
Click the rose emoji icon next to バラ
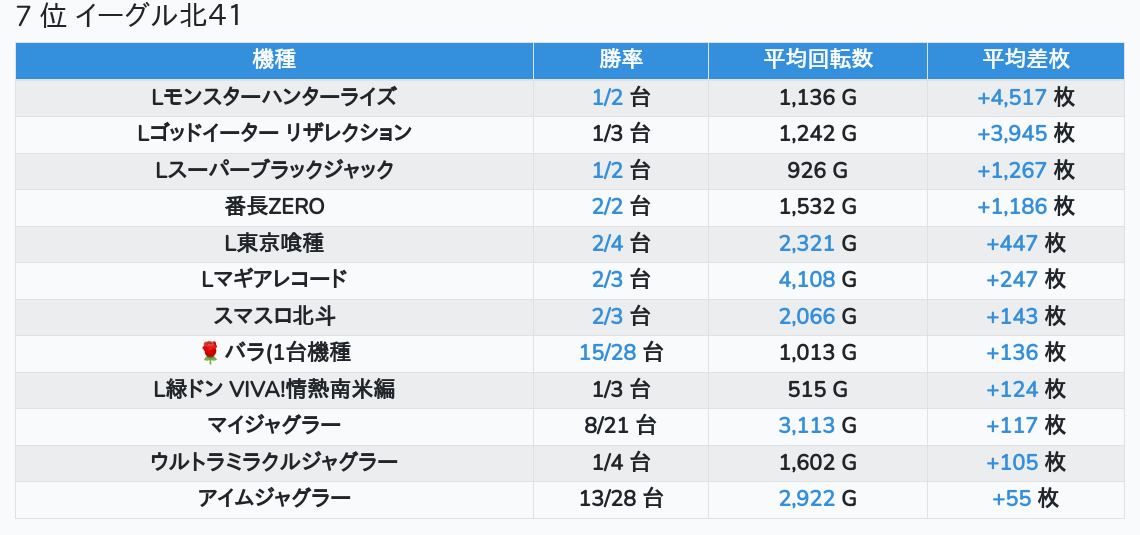[209, 353]
